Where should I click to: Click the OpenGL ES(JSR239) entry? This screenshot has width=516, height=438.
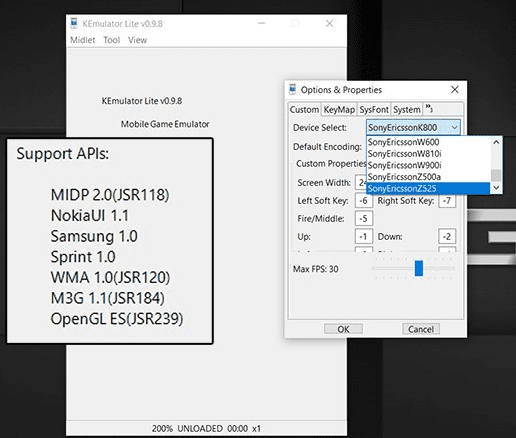(117, 319)
